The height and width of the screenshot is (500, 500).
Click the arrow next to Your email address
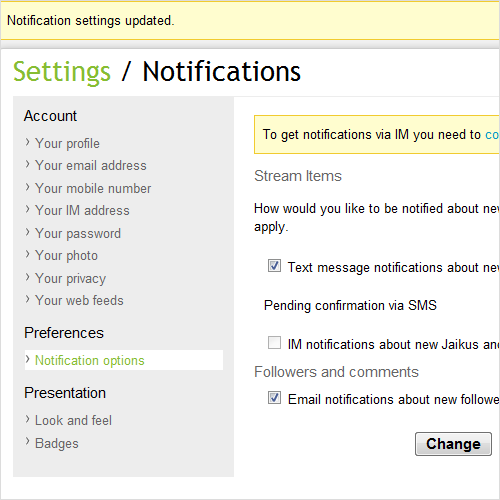click(x=27, y=164)
